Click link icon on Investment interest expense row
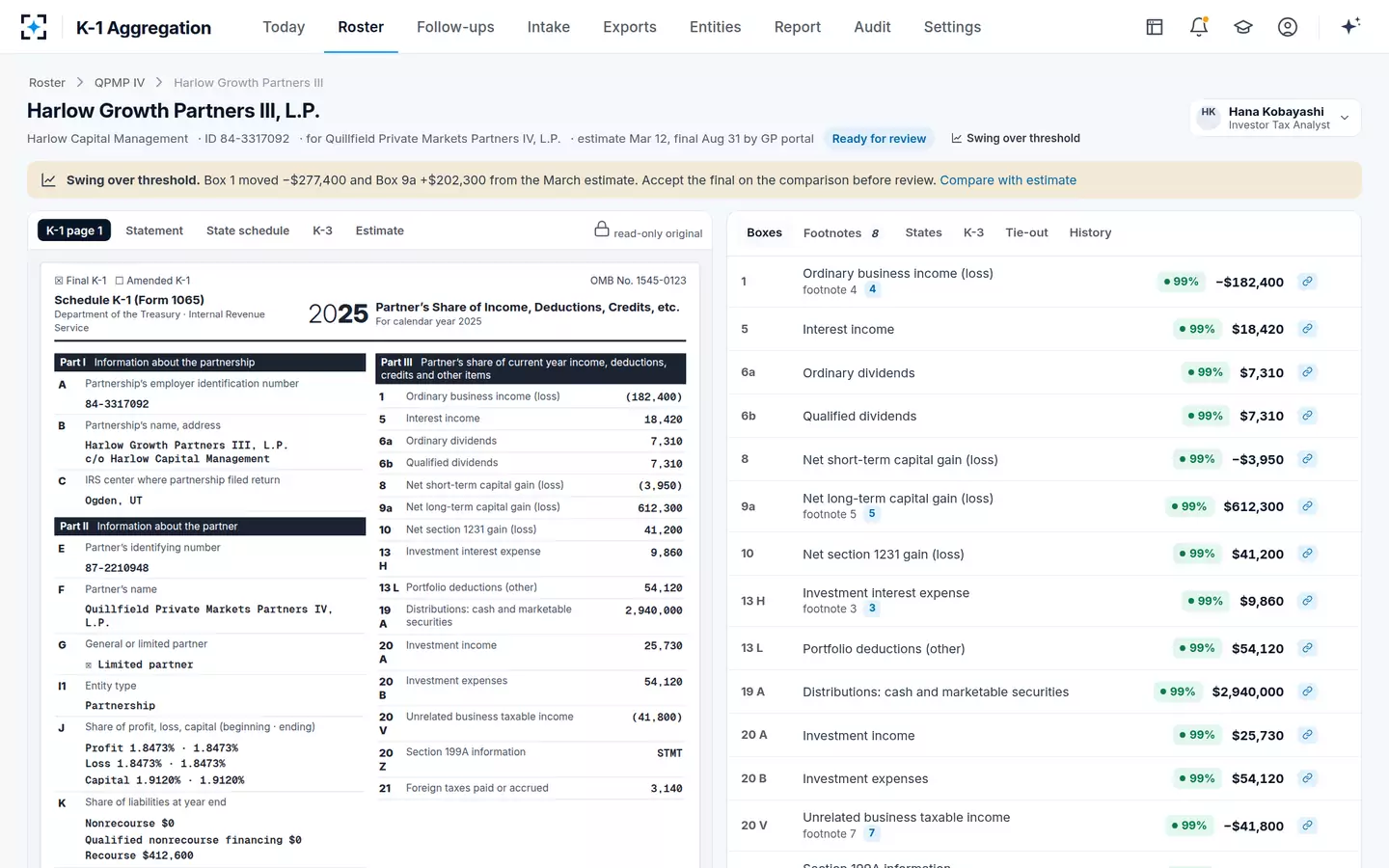This screenshot has width=1389, height=868. [1307, 601]
